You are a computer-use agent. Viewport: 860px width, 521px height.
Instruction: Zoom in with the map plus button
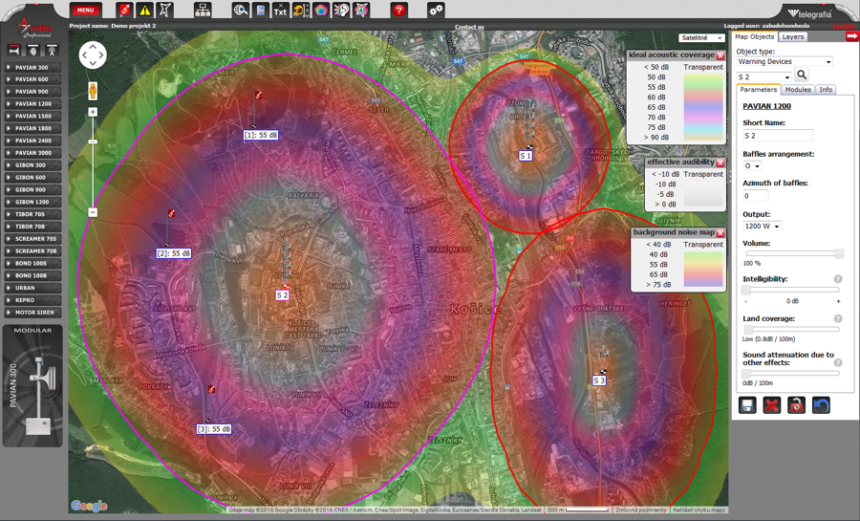coord(93,112)
